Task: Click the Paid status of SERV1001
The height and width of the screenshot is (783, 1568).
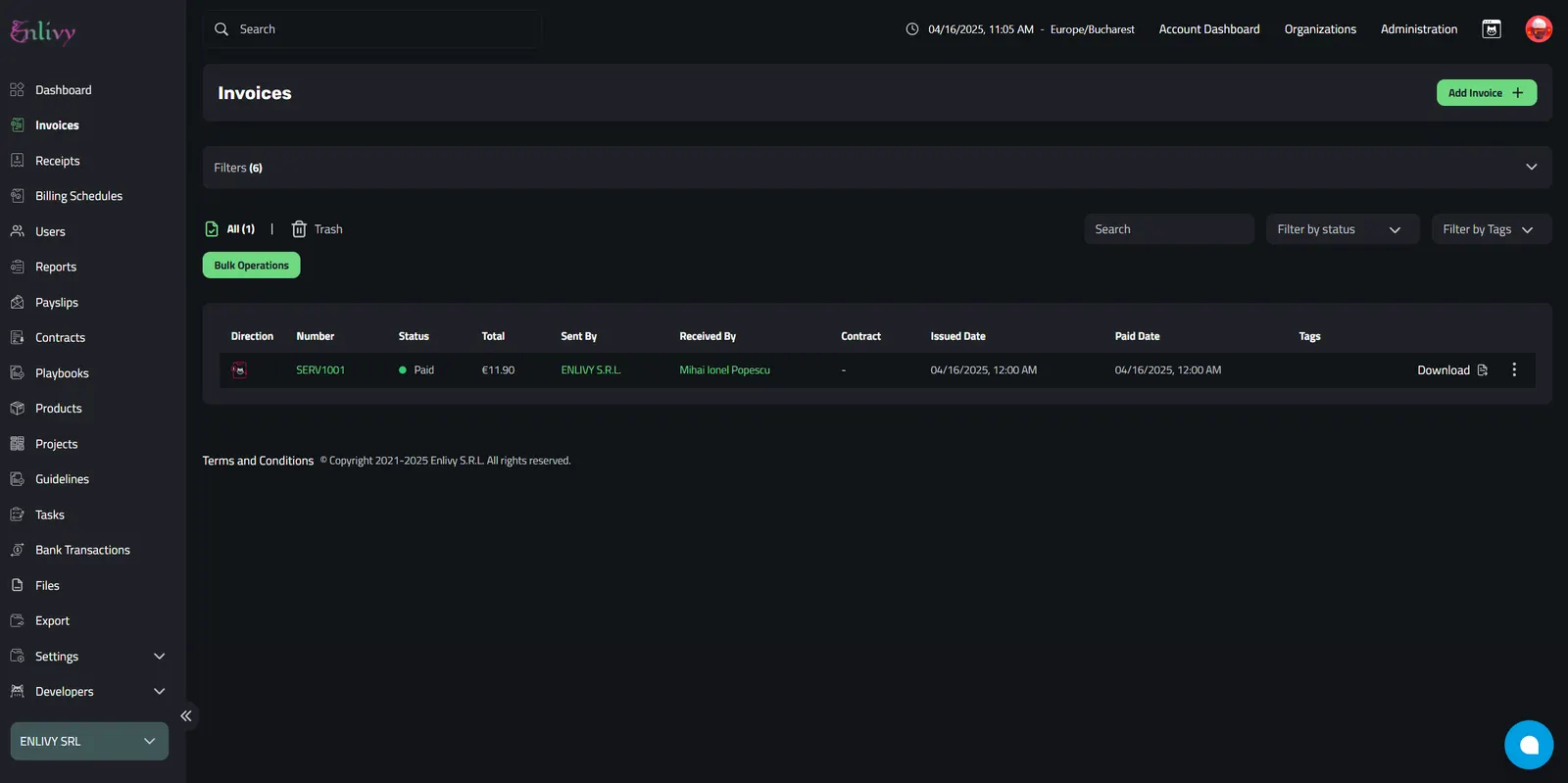Action: (416, 370)
